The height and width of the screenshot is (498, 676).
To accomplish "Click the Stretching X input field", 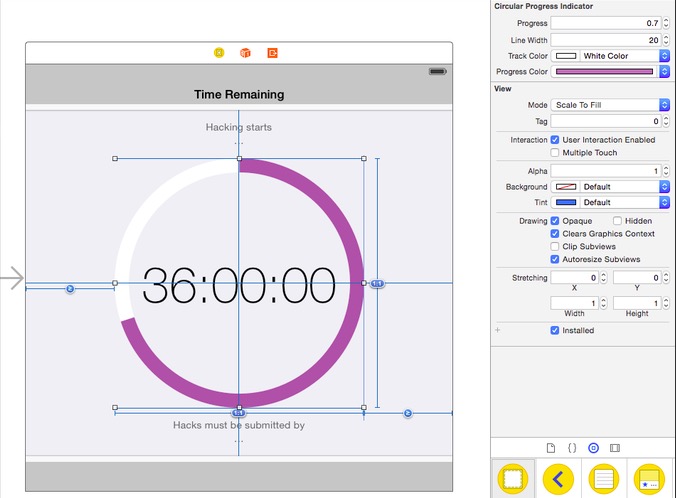I will [x=575, y=278].
